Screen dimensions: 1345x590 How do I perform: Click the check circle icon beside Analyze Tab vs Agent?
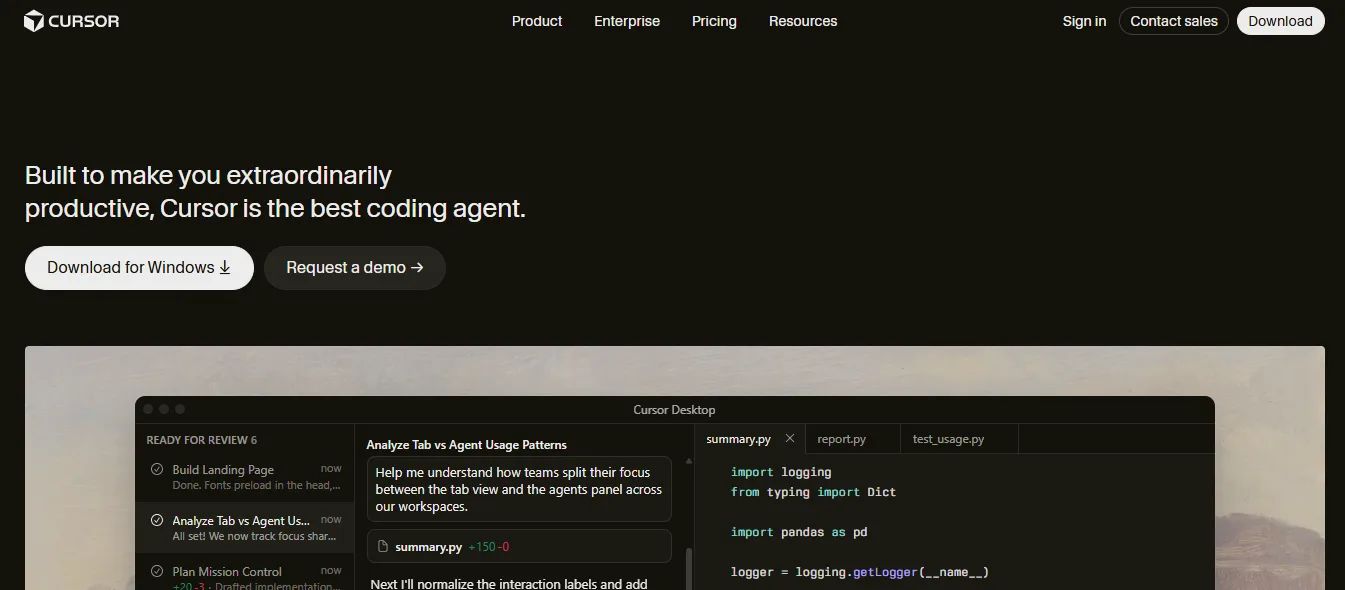[x=157, y=520]
